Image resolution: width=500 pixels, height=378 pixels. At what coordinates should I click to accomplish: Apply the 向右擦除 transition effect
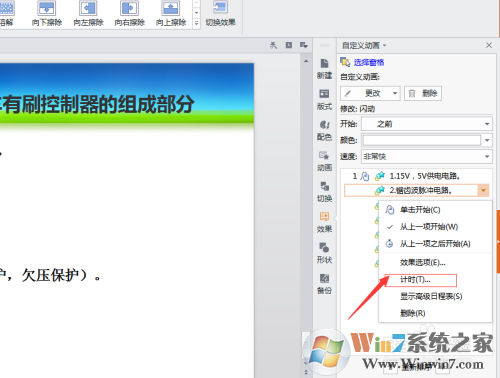pyautogui.click(x=130, y=14)
